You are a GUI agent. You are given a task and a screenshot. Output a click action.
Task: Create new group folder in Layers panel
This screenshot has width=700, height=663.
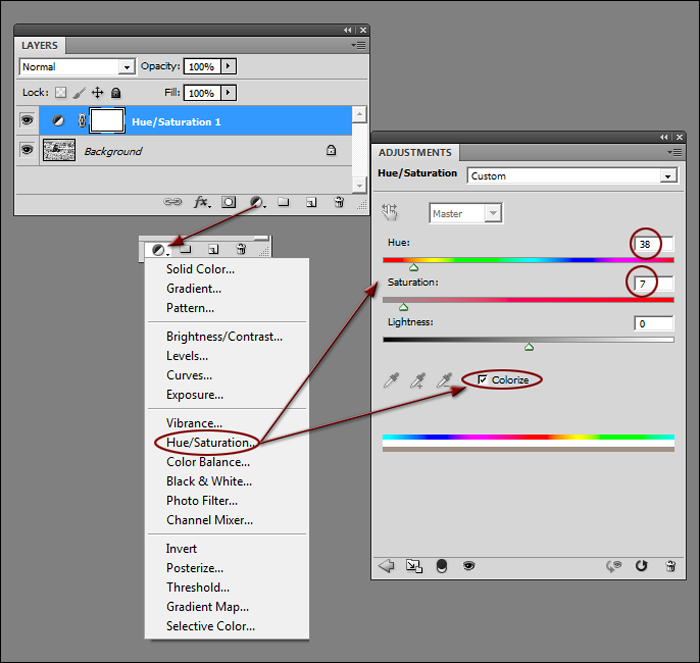click(283, 202)
